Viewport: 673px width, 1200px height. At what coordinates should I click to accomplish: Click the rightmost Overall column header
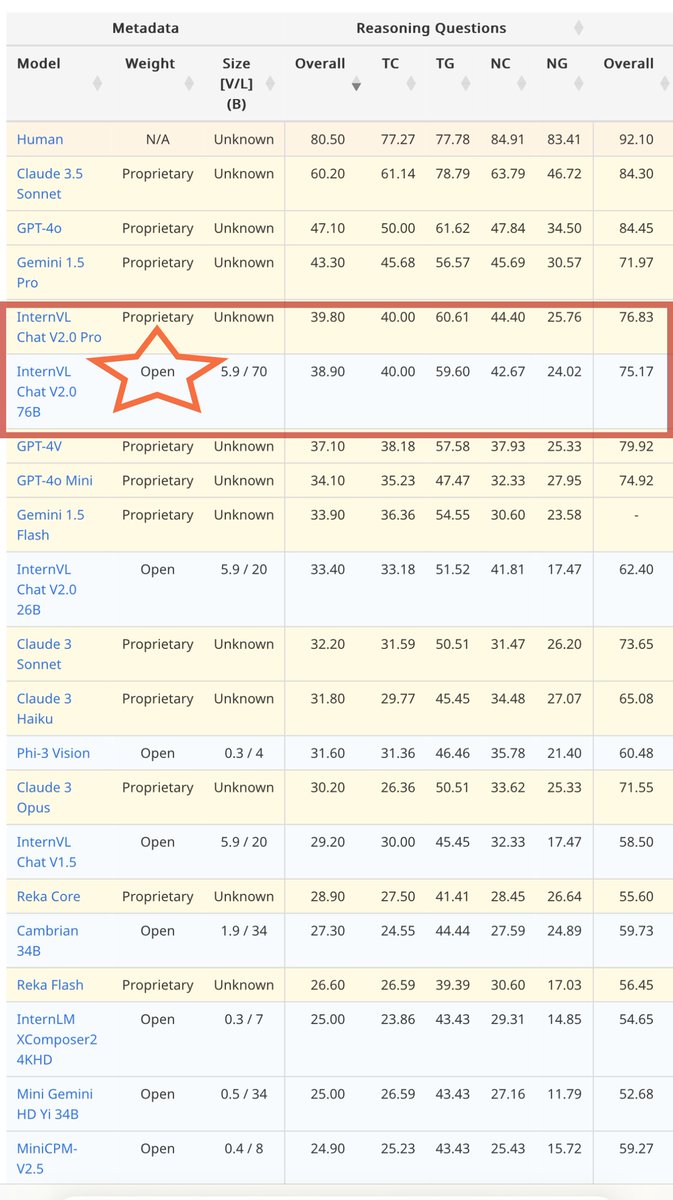pos(629,63)
